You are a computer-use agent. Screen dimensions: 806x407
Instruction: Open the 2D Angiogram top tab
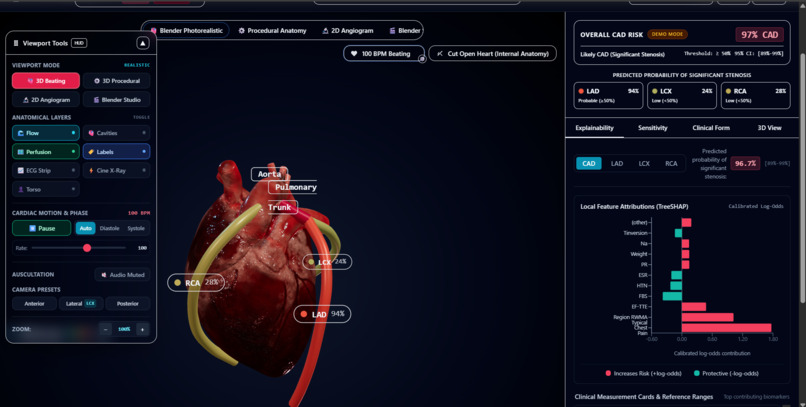348,30
